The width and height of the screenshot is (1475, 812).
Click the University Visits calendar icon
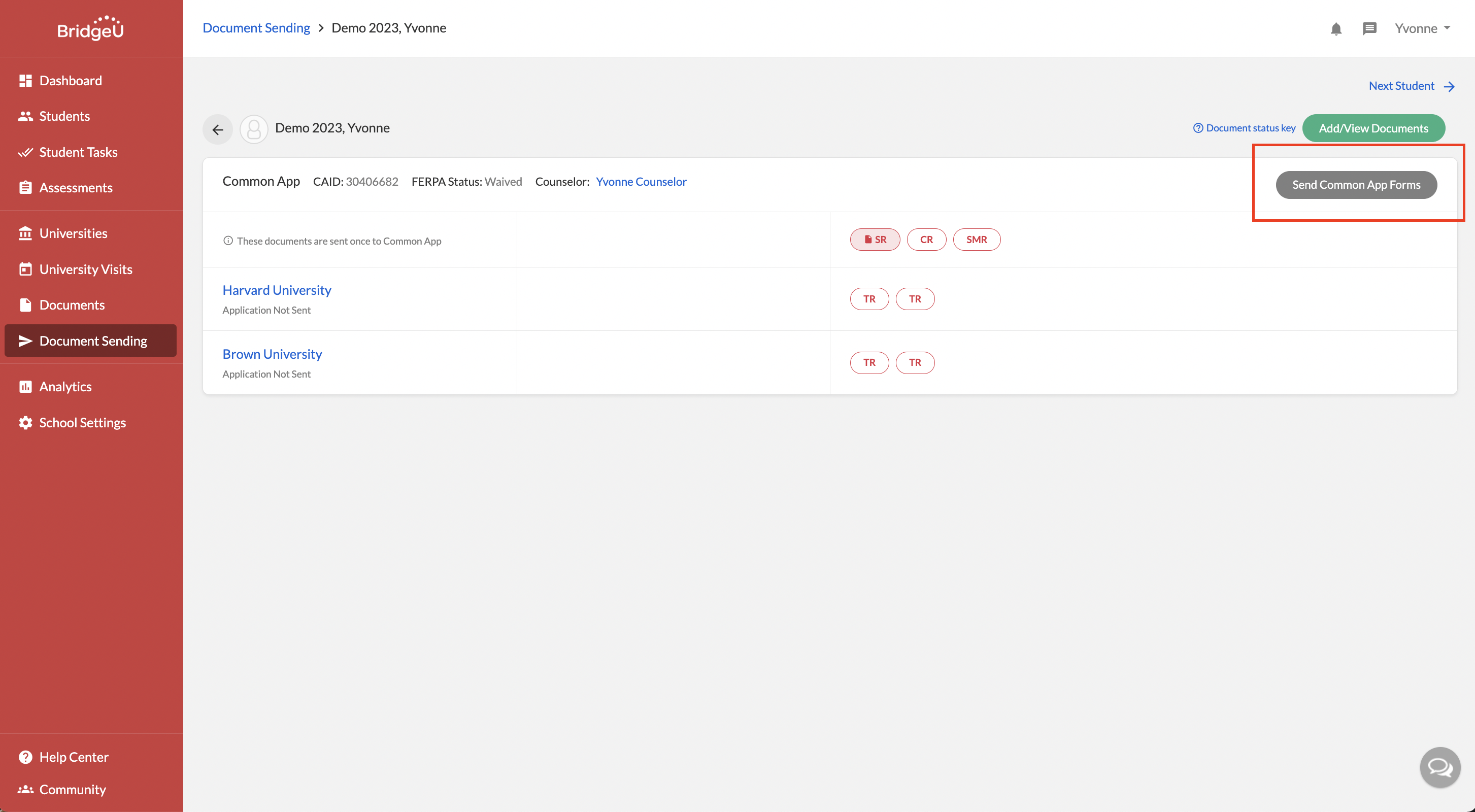click(x=25, y=269)
